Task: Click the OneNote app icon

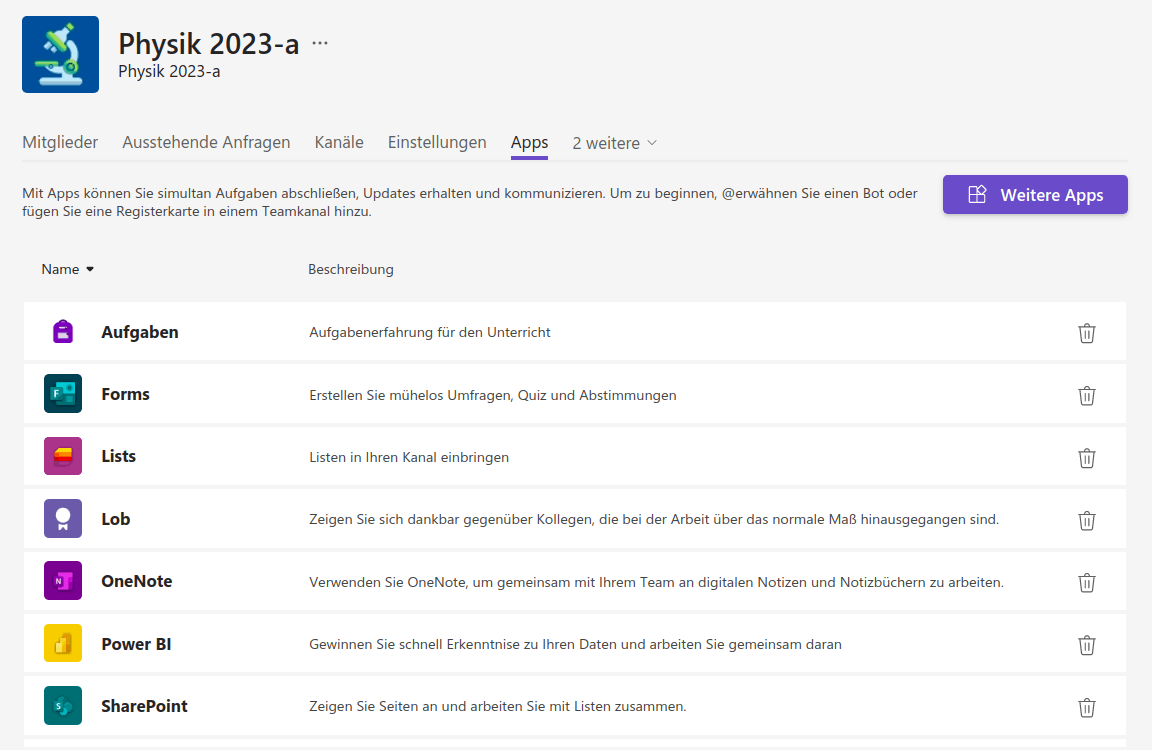Action: tap(63, 581)
